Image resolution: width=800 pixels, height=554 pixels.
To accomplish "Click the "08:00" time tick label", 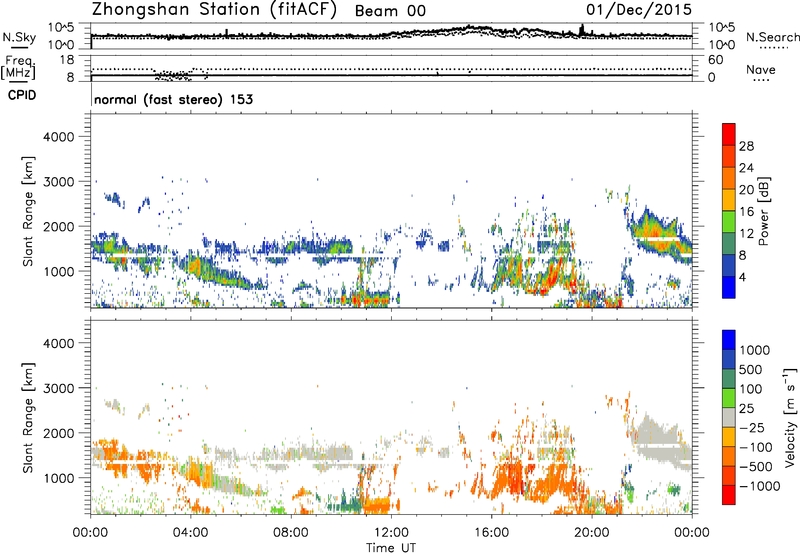I will 290,533.
